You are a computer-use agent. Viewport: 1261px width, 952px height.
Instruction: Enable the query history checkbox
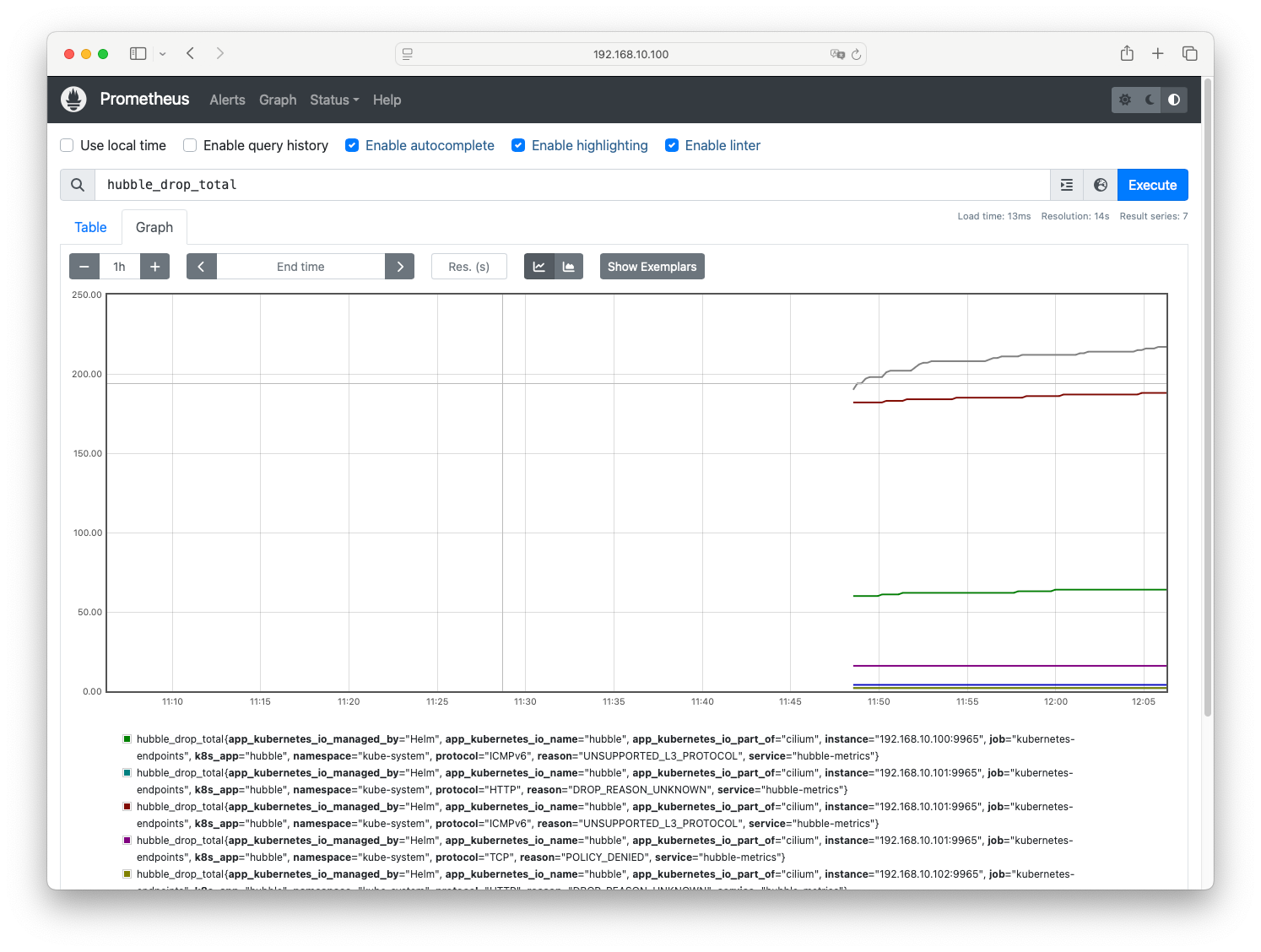tap(190, 145)
